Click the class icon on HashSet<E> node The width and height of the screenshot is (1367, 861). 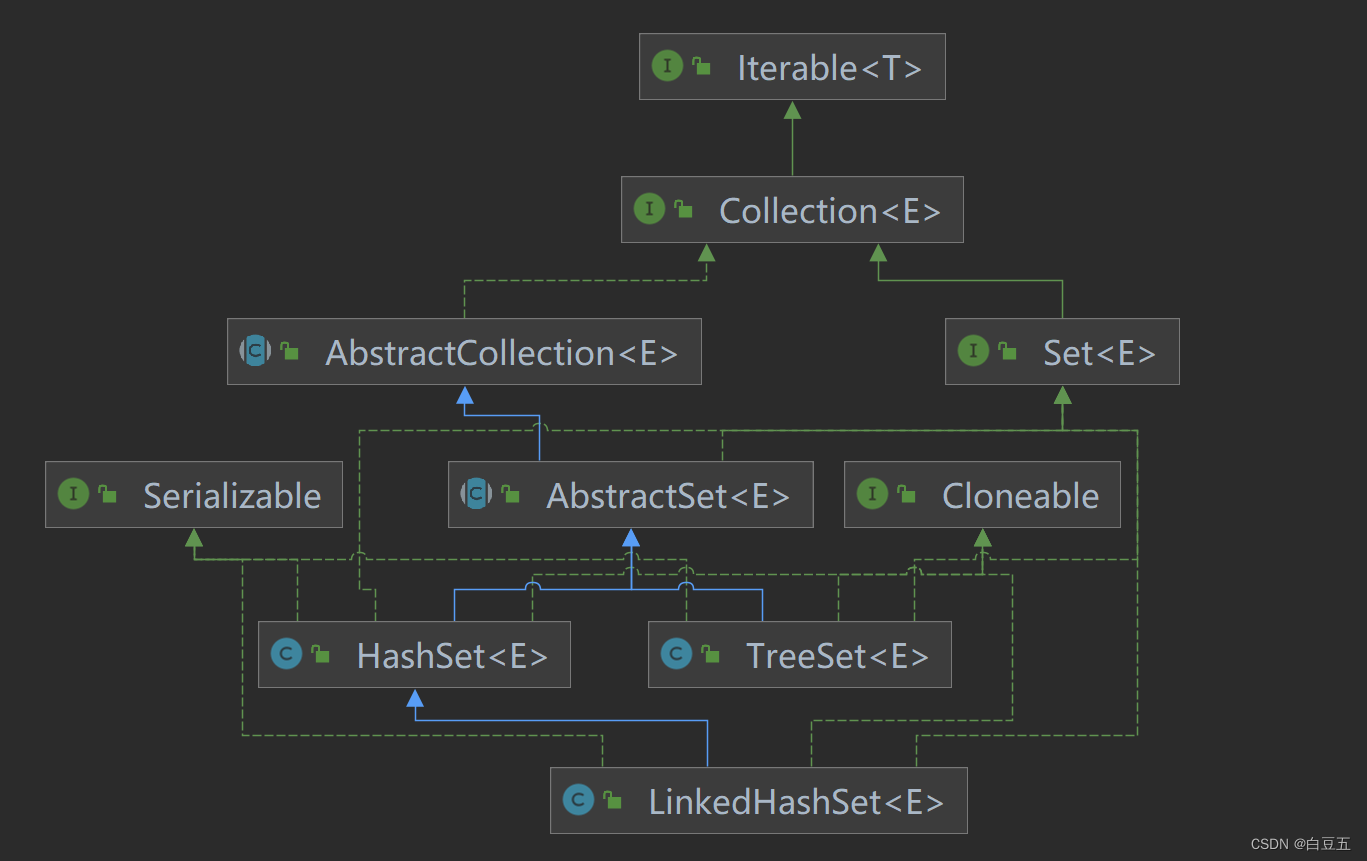coord(286,654)
